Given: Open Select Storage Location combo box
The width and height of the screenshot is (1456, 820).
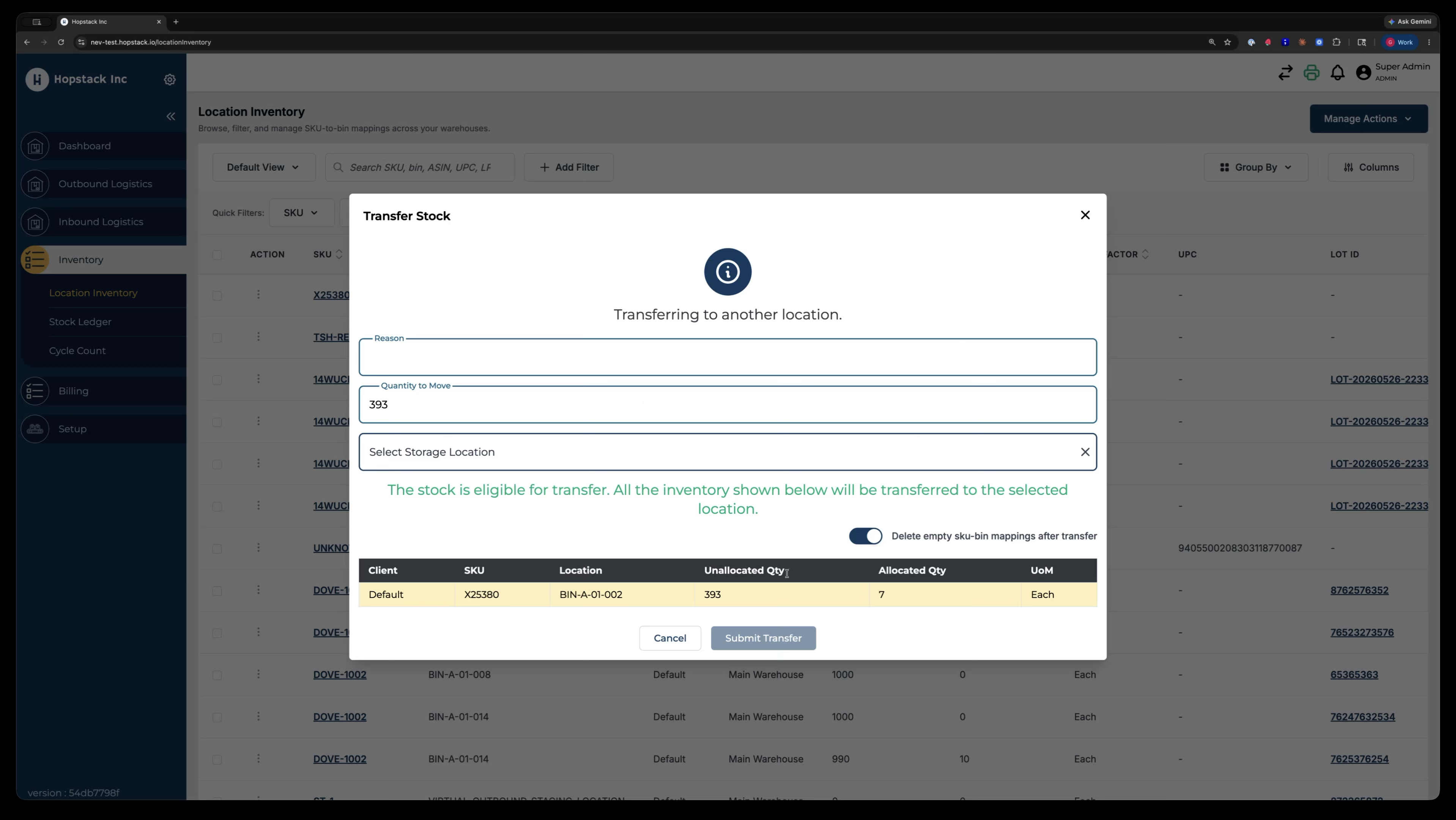Looking at the screenshot, I should click(728, 452).
